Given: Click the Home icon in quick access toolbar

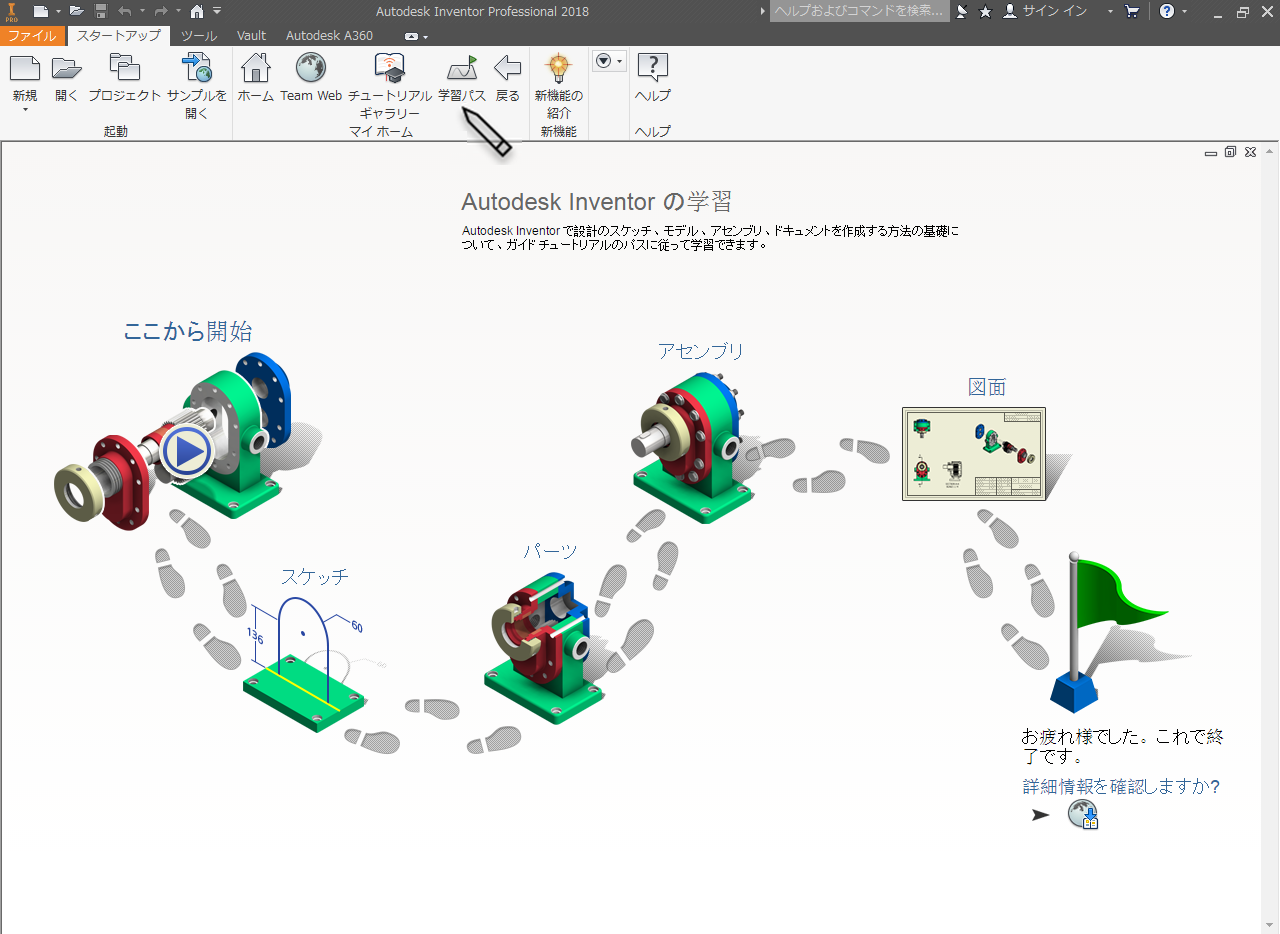Looking at the screenshot, I should [x=197, y=11].
